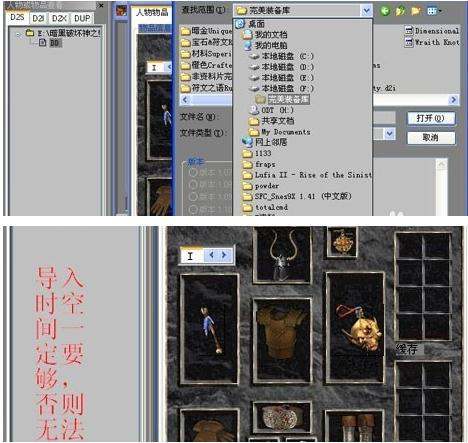Select the Wraith Knot item file
The image size is (468, 443).
click(432, 42)
